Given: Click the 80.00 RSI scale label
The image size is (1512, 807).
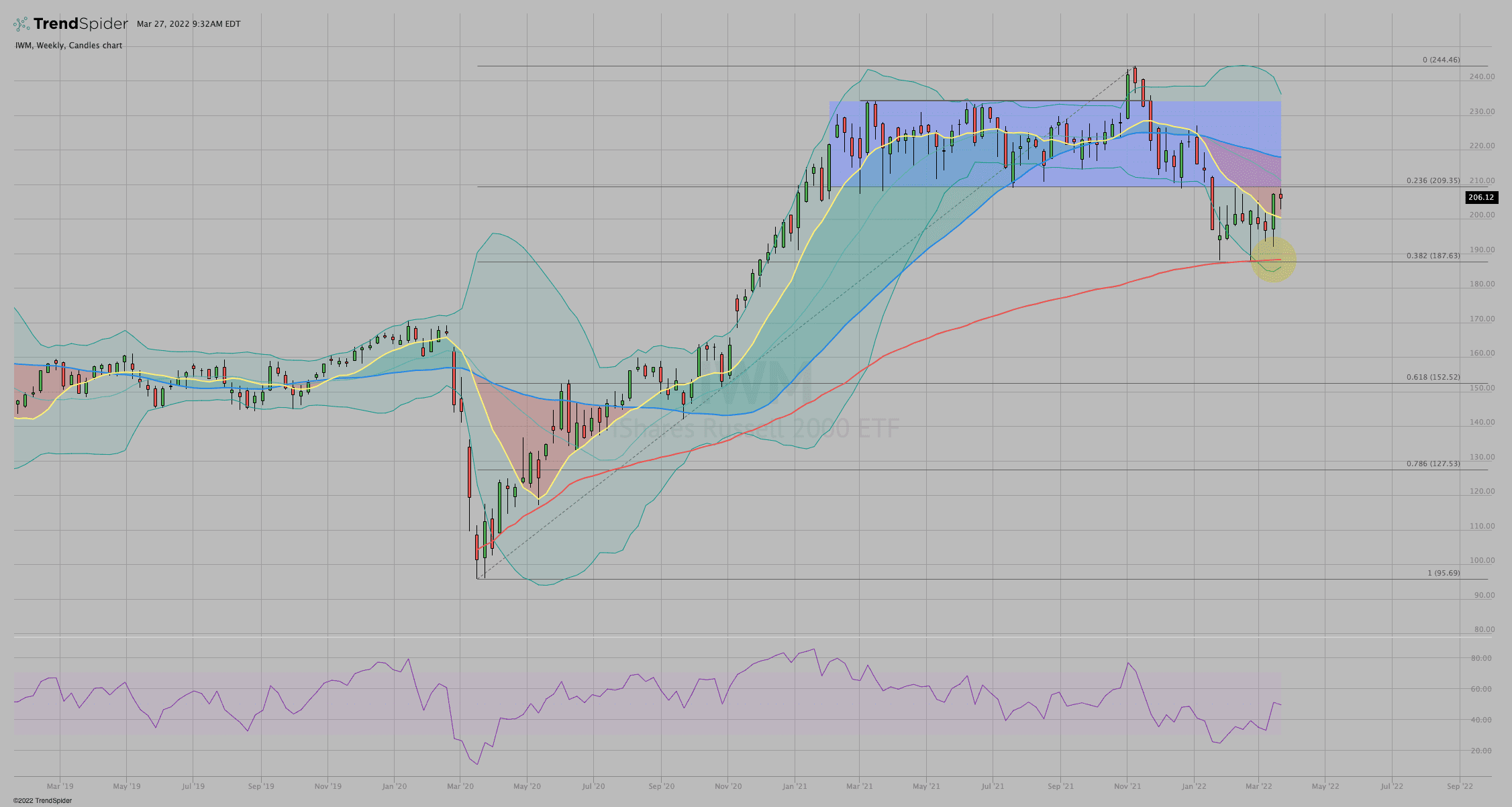Looking at the screenshot, I should (x=1480, y=658).
